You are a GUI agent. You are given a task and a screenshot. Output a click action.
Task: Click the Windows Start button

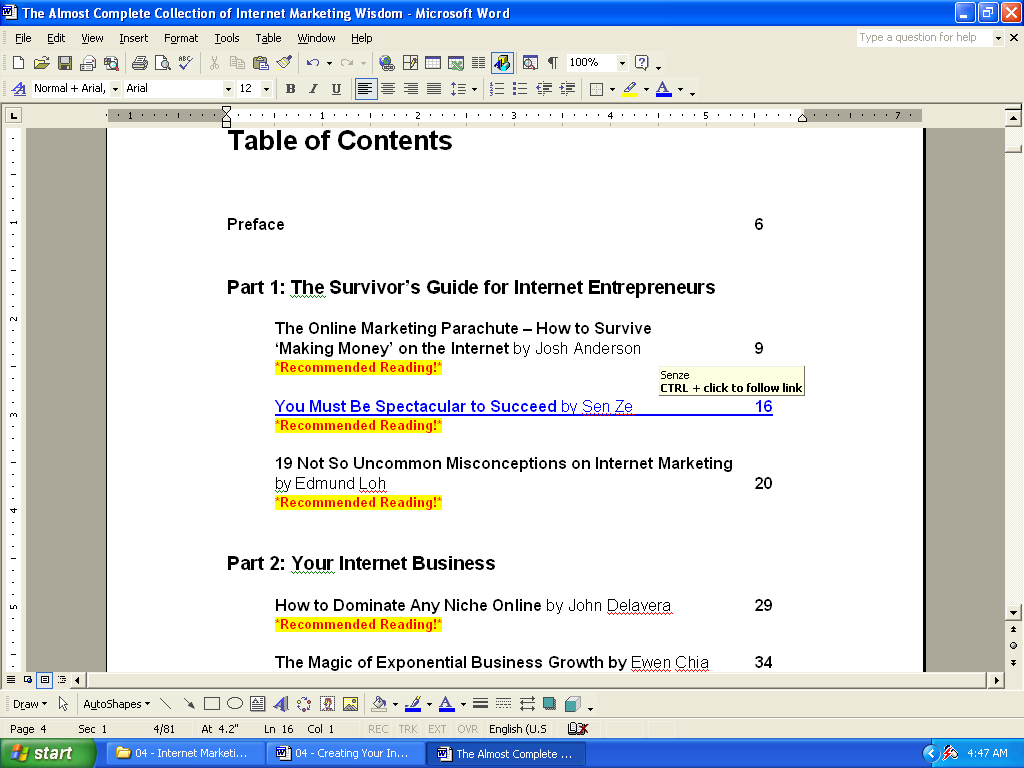click(x=48, y=753)
